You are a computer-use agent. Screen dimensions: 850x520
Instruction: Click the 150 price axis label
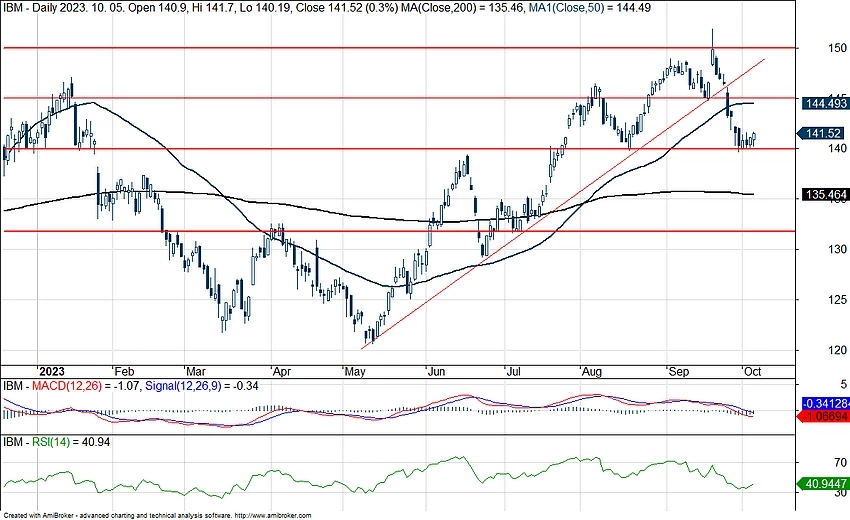pos(837,48)
